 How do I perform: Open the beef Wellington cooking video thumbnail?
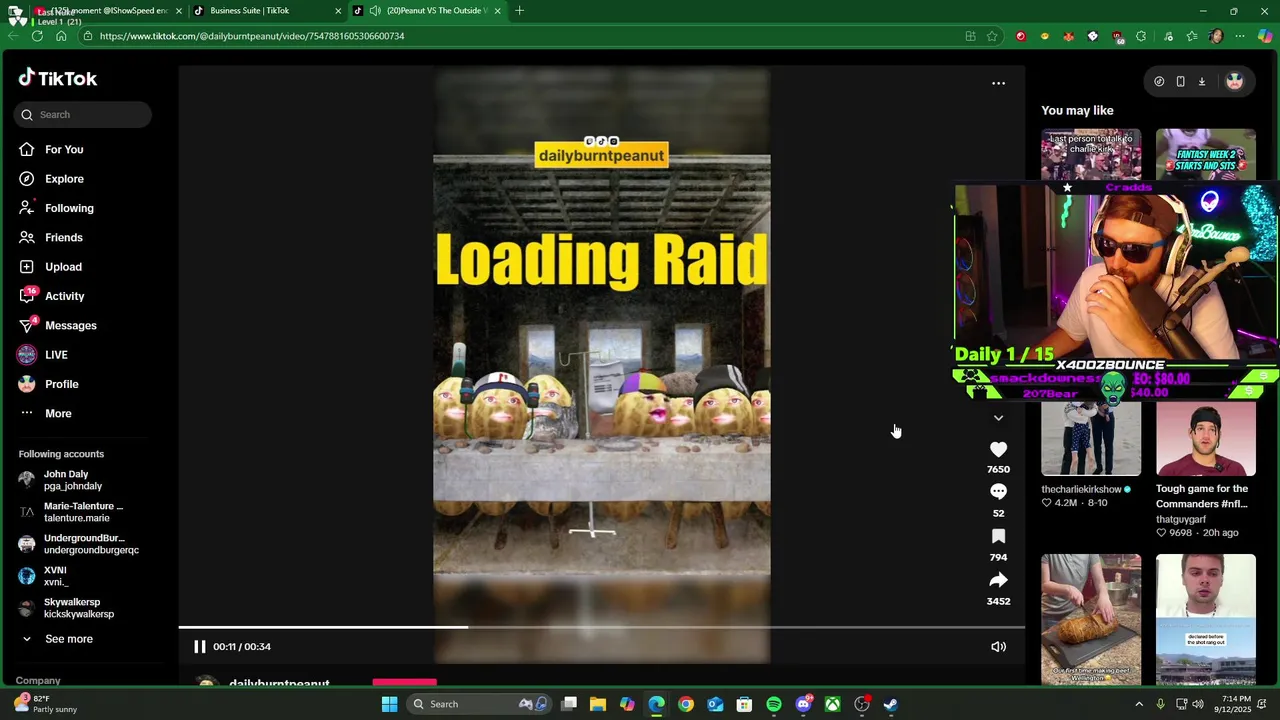1091,619
